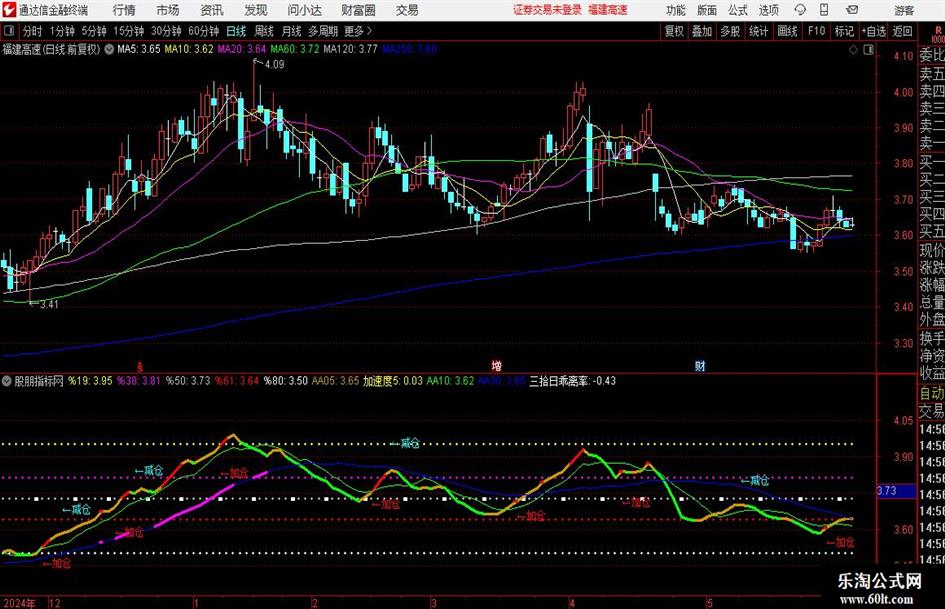Click the 福建高速 stock name in title bar
Image resolution: width=945 pixels, height=609 pixels.
608,10
